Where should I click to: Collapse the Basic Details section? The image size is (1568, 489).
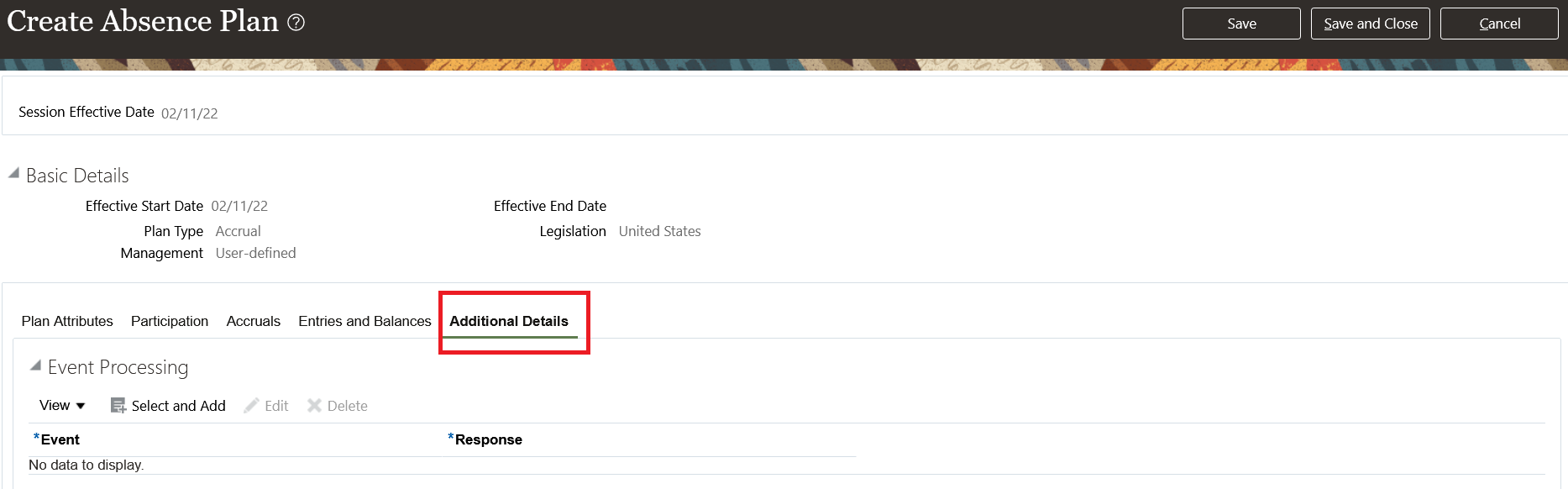tap(13, 173)
